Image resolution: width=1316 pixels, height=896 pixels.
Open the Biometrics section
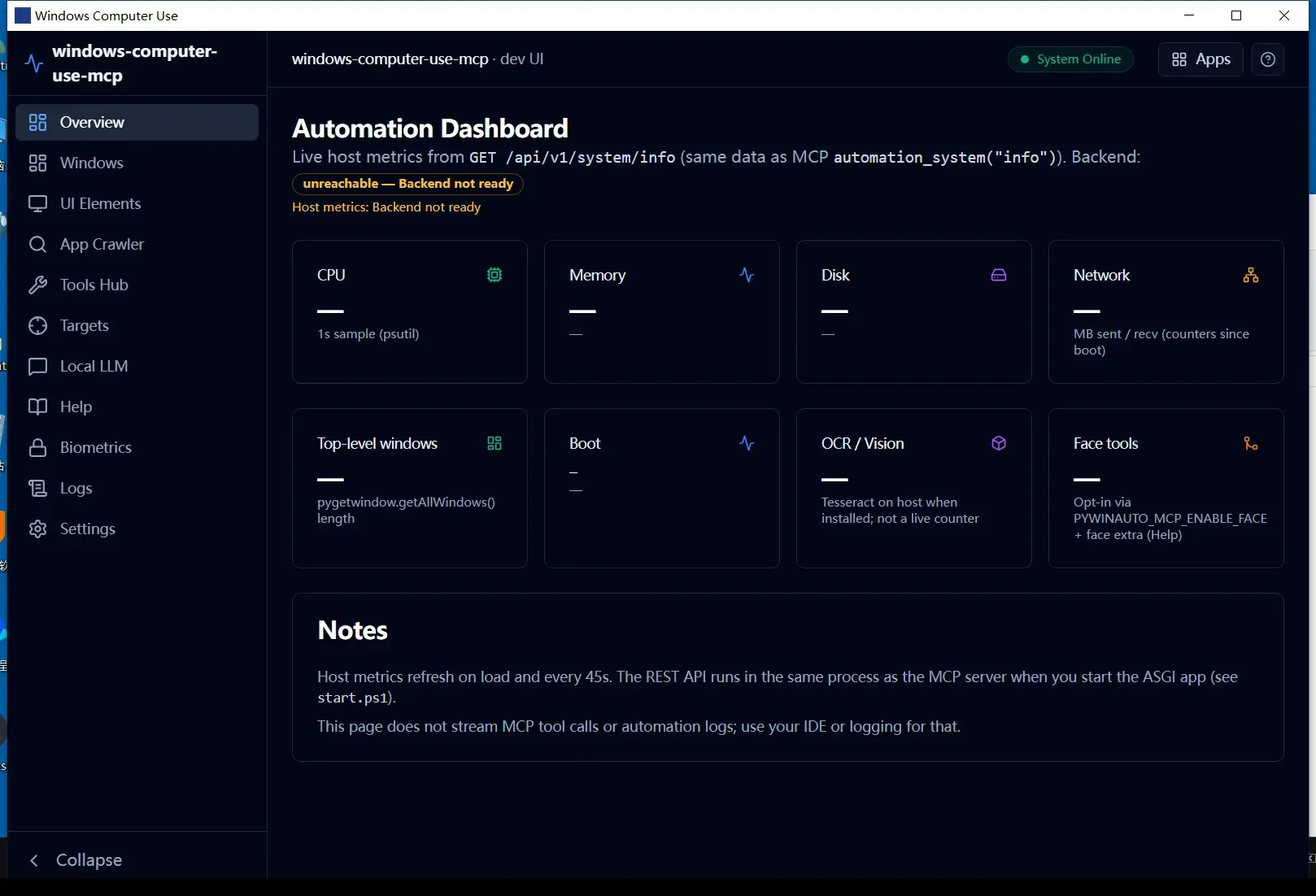[x=137, y=447]
